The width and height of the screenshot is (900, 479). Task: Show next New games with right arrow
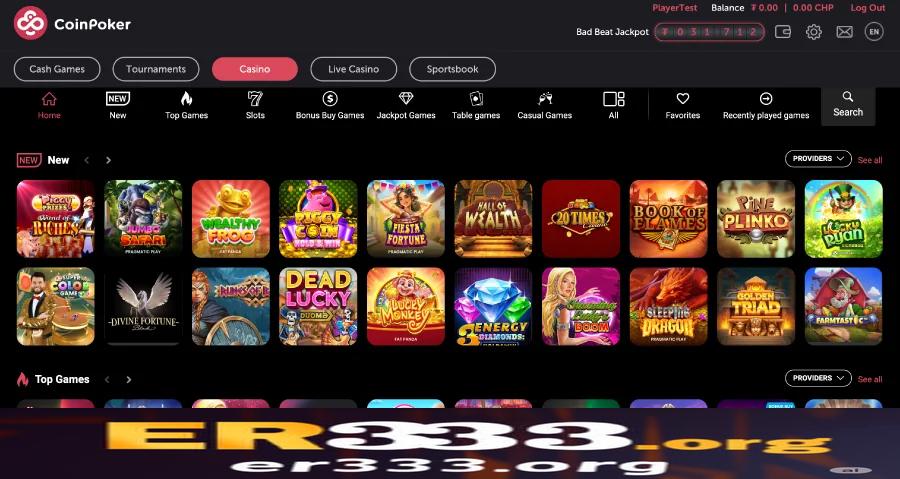[x=108, y=160]
